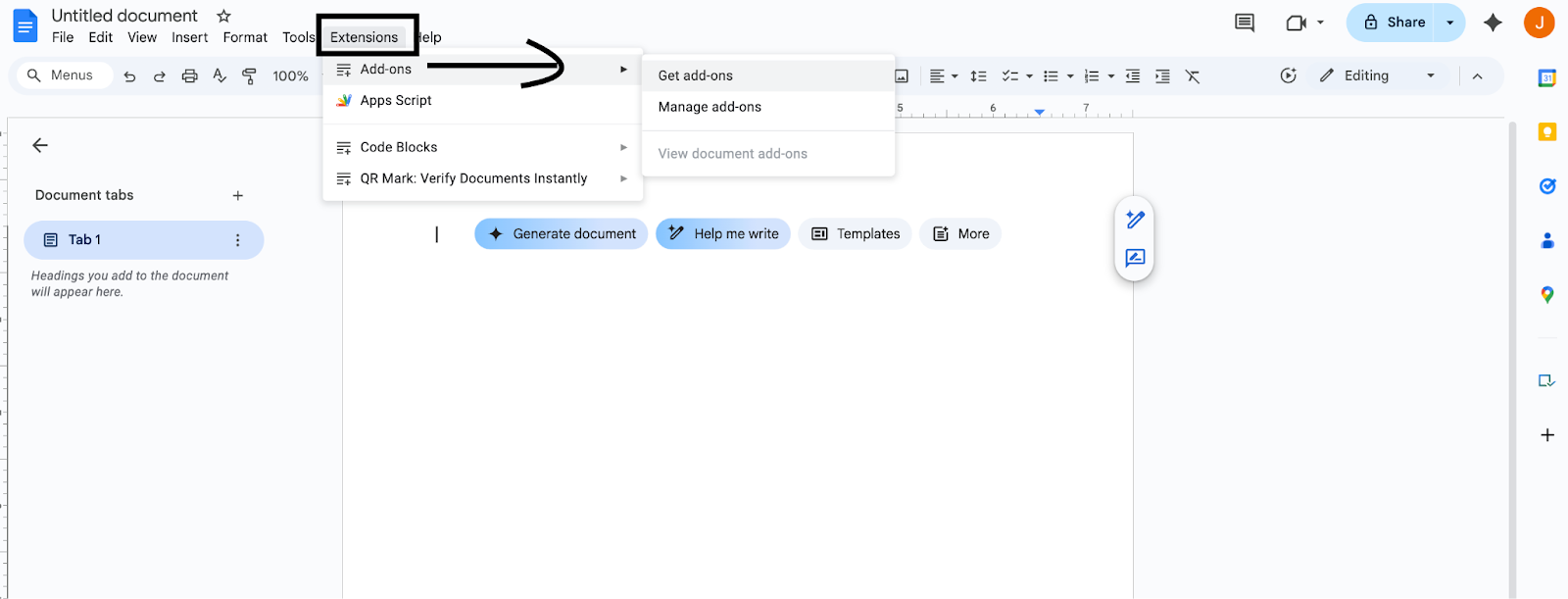Click the Templates chip button

coord(855,233)
